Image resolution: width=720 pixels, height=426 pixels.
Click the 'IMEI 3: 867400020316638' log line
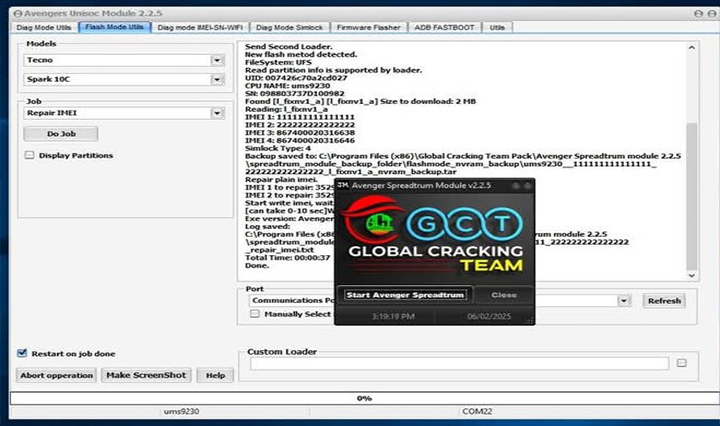coord(300,133)
